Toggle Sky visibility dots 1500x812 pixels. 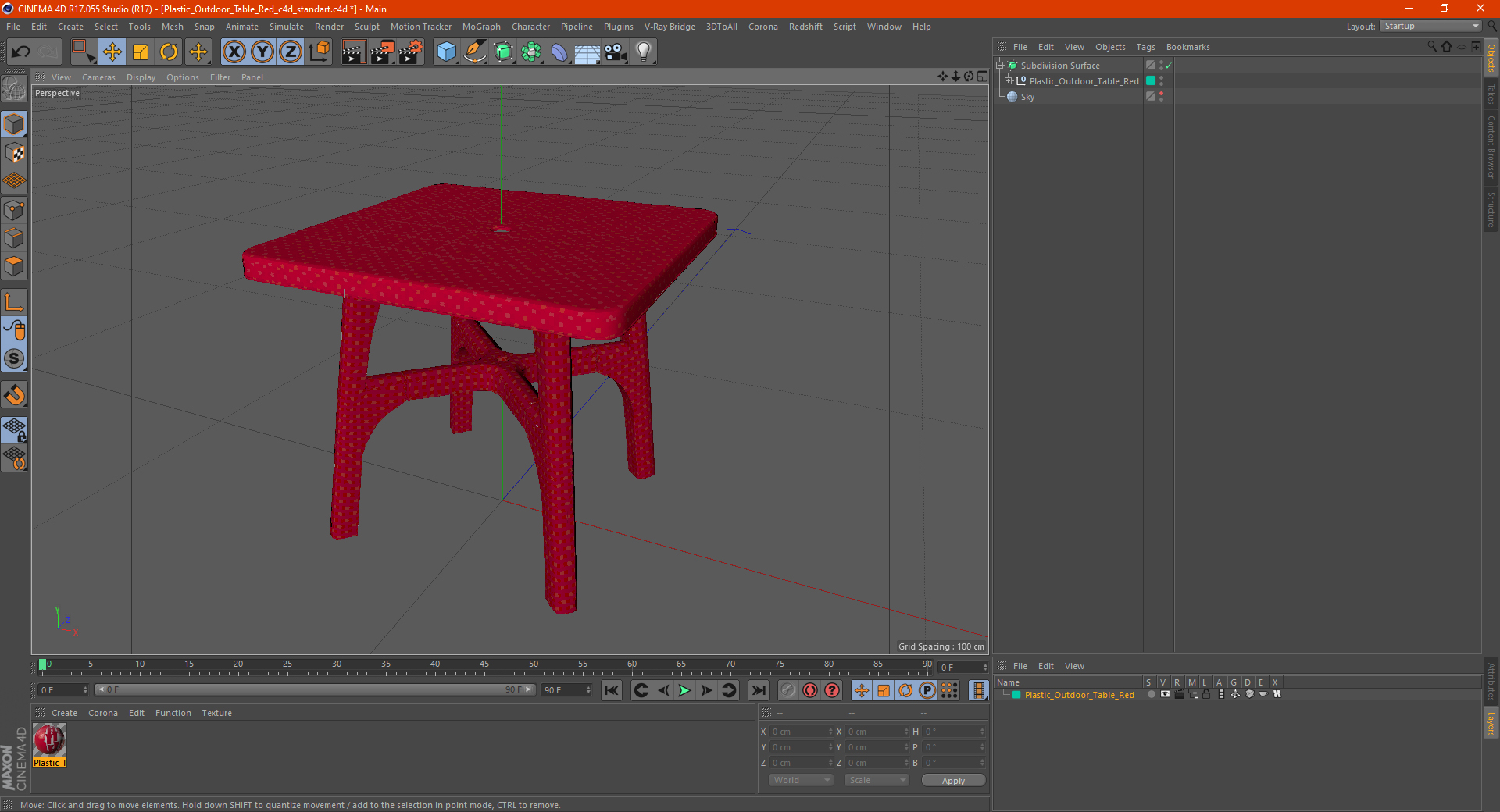tap(1161, 97)
